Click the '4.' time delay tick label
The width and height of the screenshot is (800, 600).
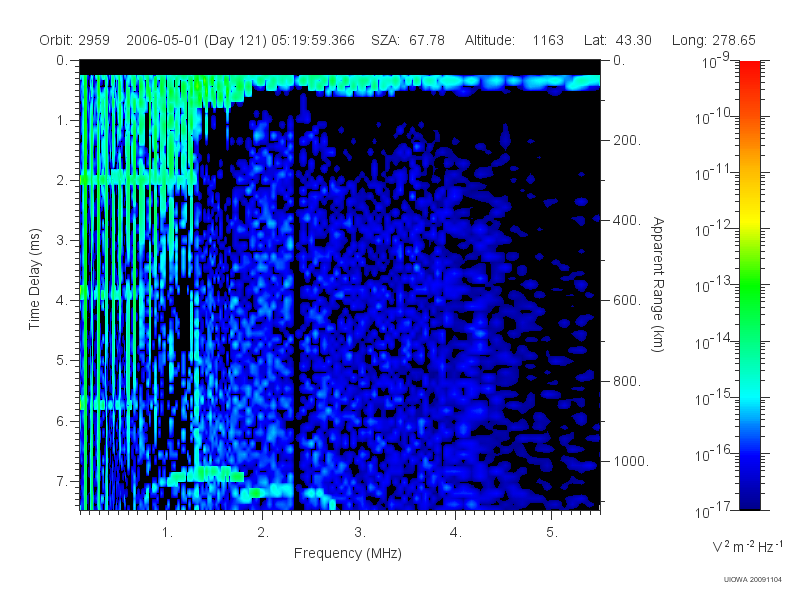[x=61, y=301]
